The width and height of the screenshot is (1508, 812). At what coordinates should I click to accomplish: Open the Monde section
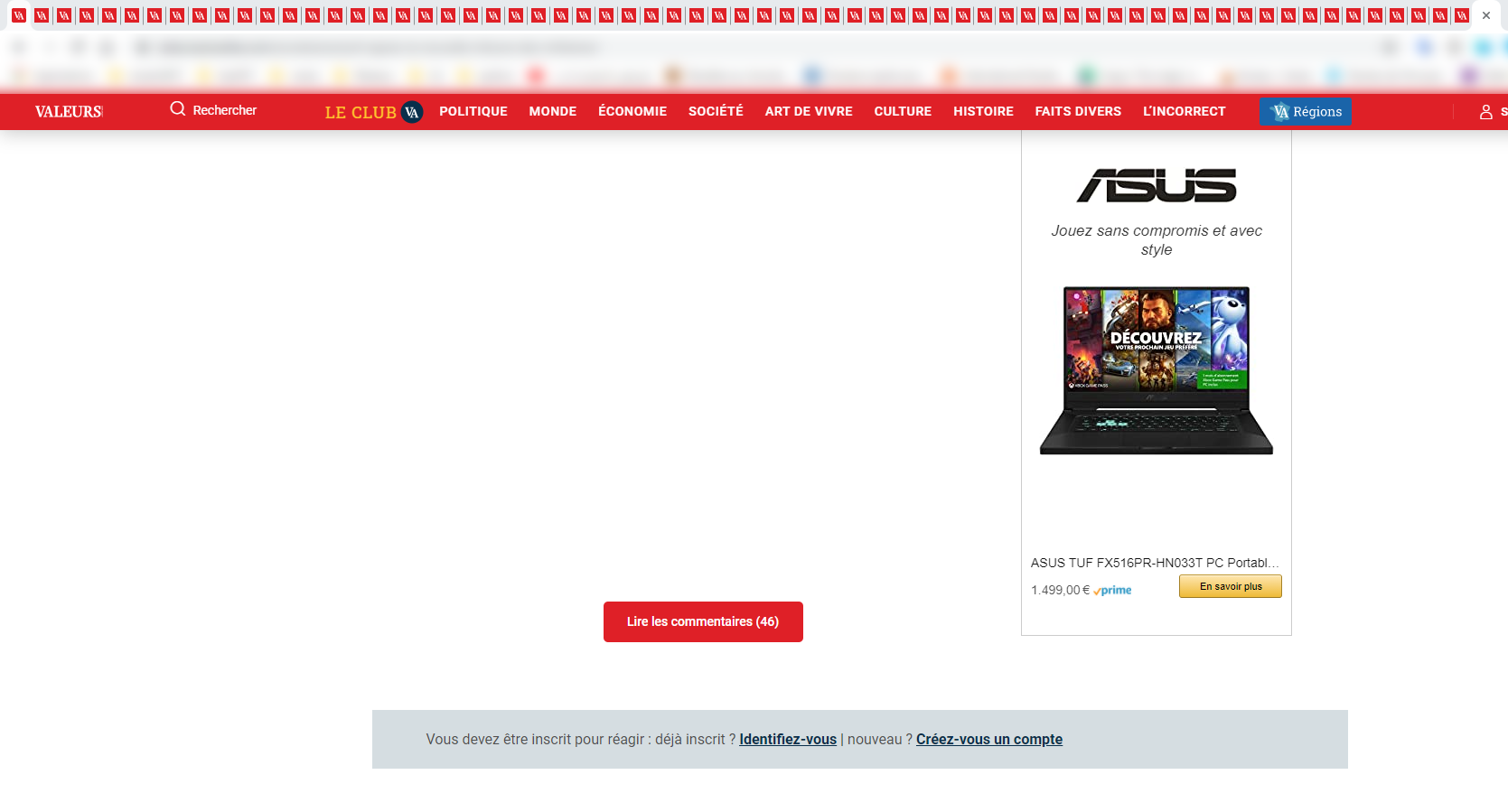[x=552, y=111]
